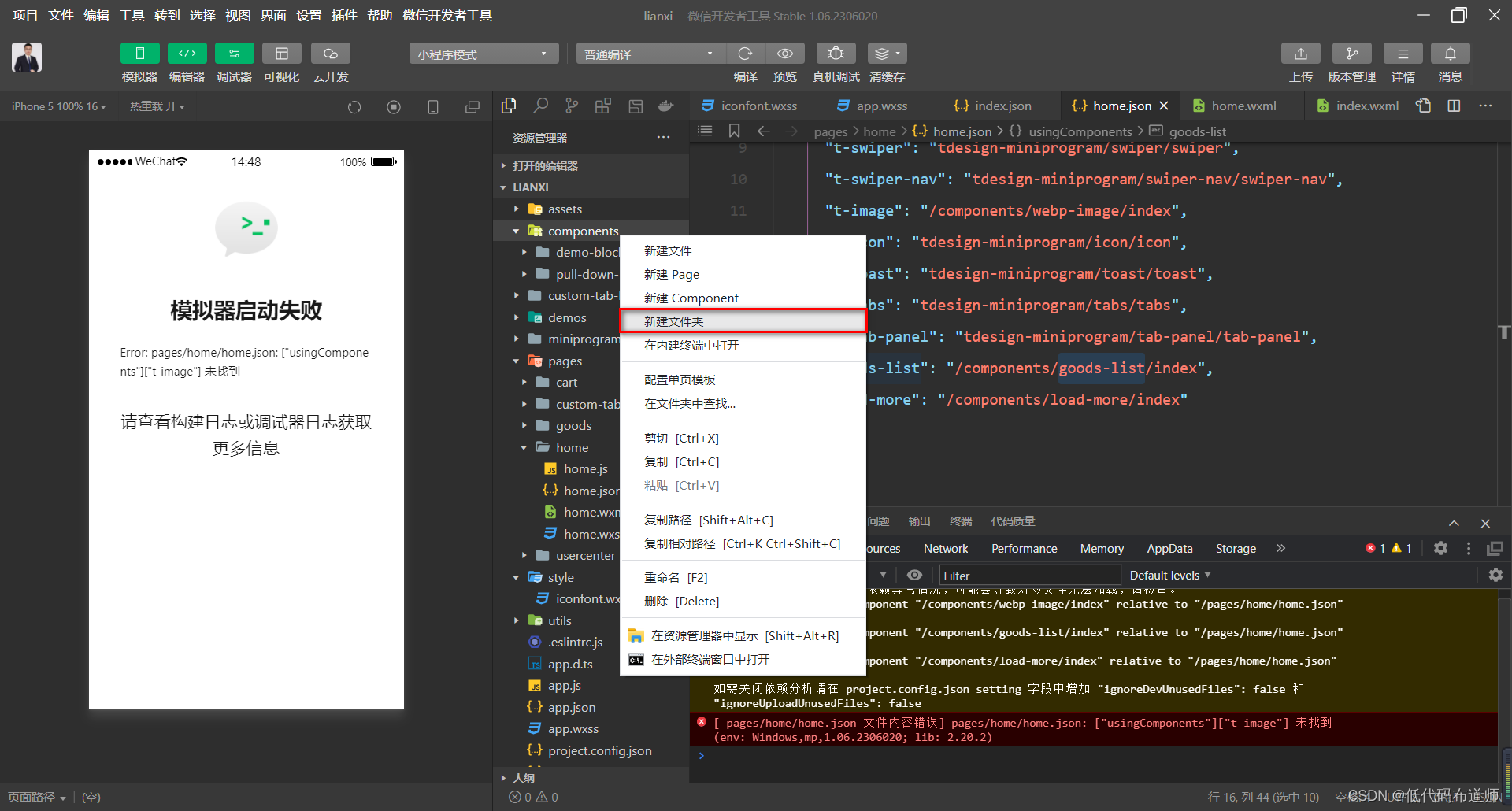Toggle the console live expression eye
The image size is (1512, 811).
913,576
